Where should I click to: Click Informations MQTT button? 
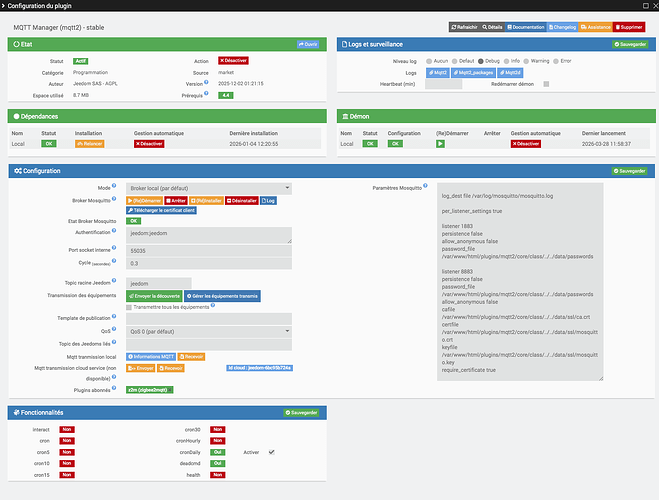pos(151,357)
